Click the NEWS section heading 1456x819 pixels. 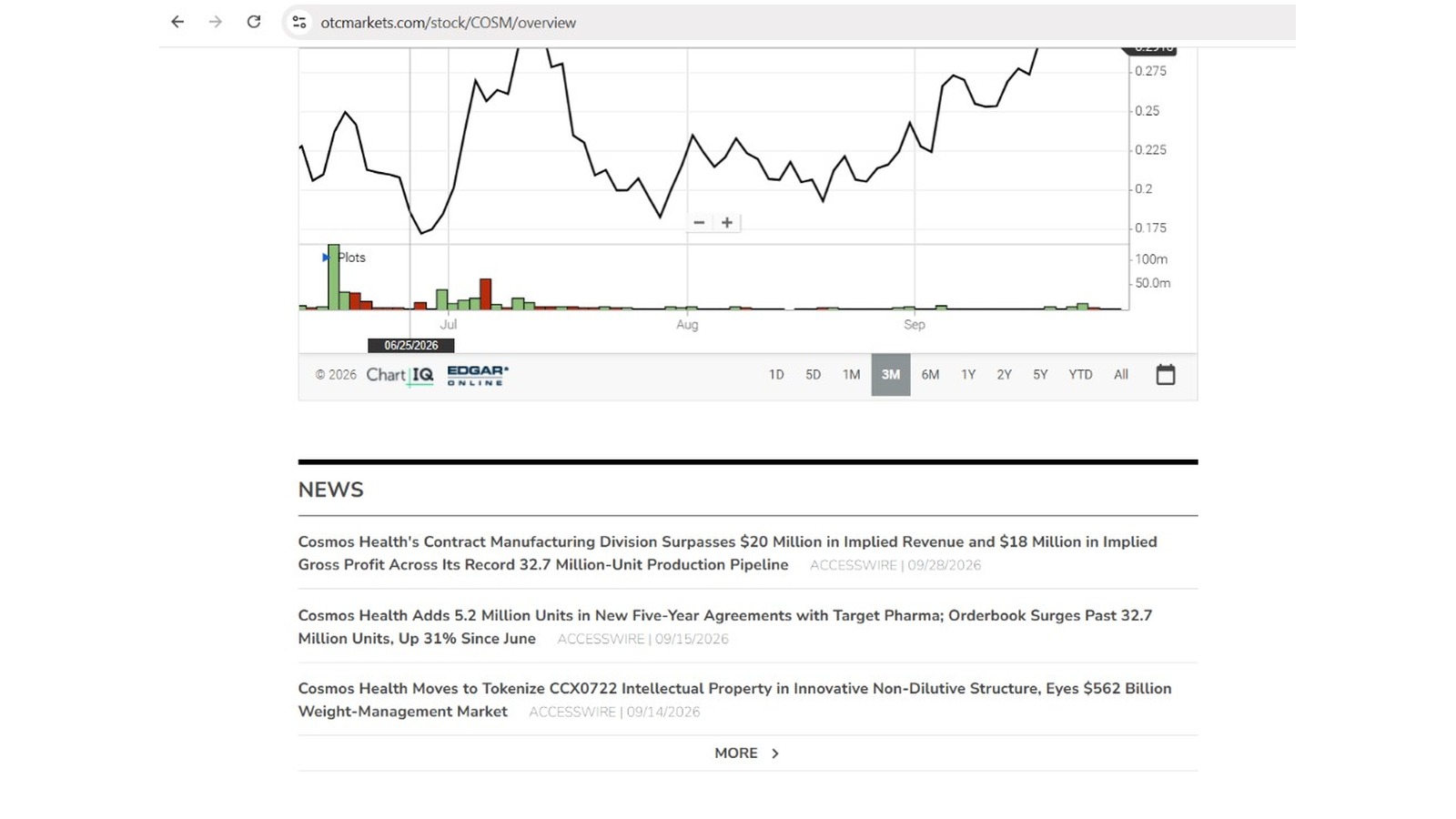(330, 490)
